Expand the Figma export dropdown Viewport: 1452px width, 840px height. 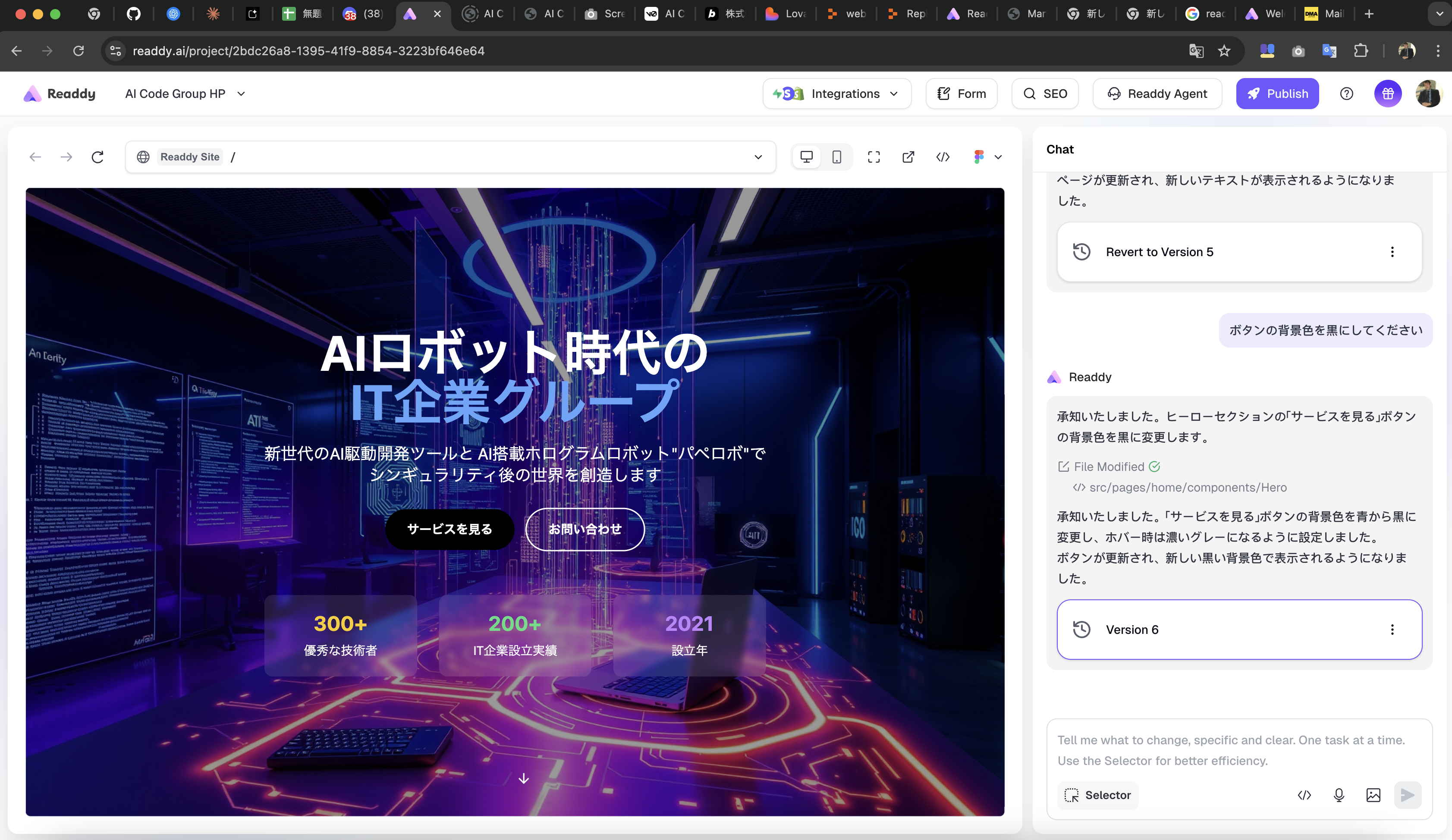coord(998,157)
